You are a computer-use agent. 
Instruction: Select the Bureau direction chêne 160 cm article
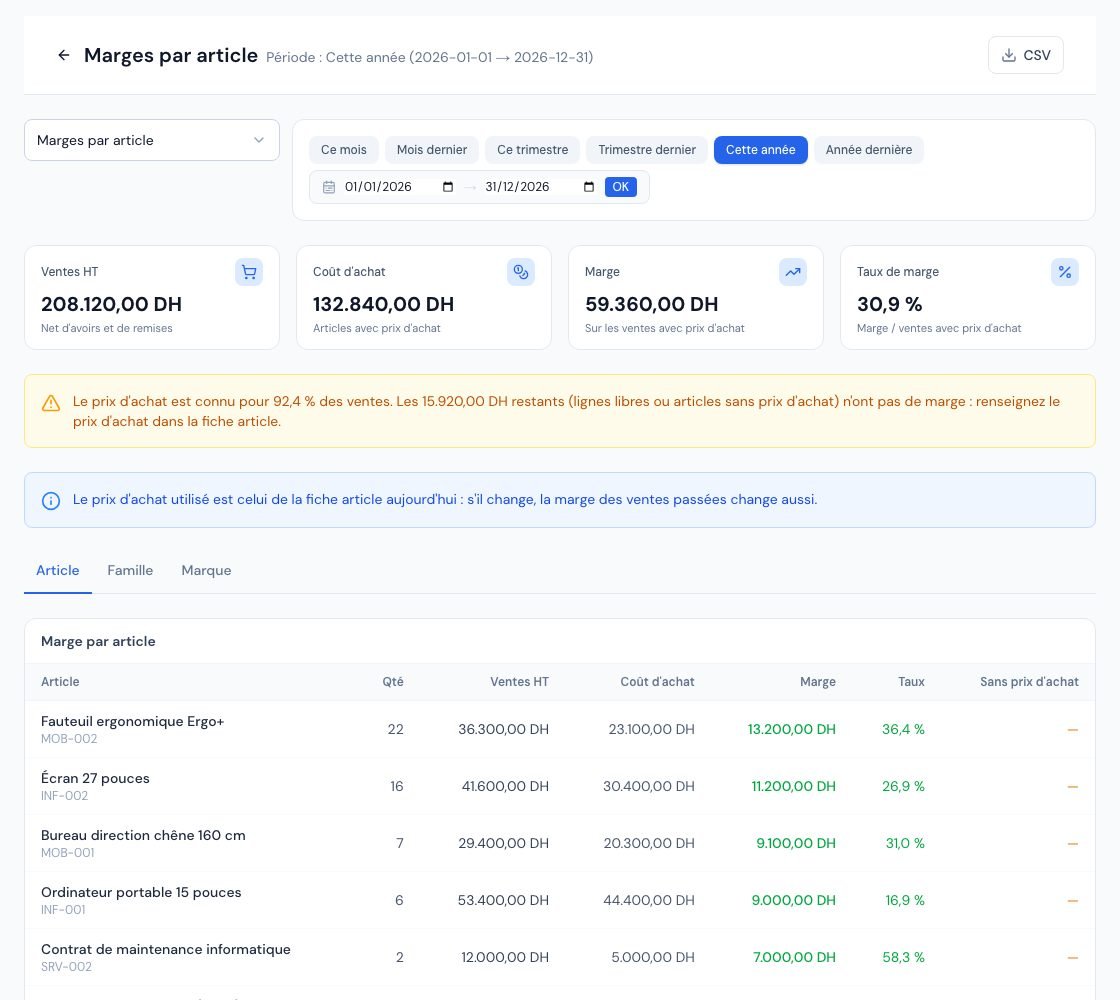pos(143,836)
